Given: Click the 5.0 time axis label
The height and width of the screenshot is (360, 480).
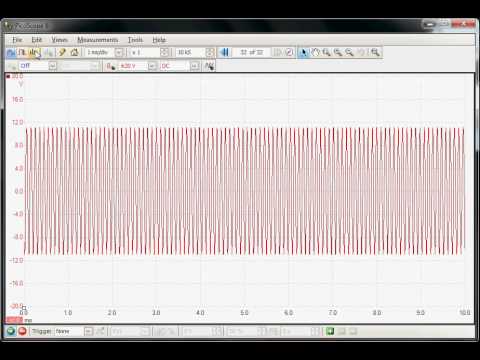Looking at the screenshot, I should [x=244, y=313].
